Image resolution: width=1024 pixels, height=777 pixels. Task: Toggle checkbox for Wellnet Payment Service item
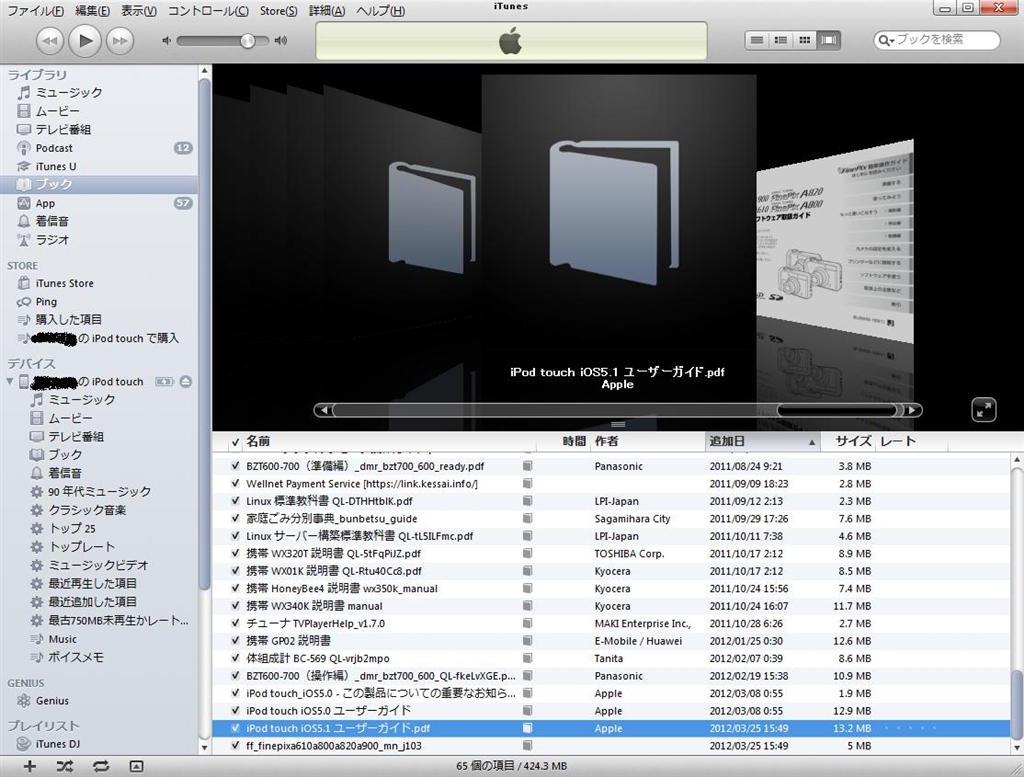[236, 484]
